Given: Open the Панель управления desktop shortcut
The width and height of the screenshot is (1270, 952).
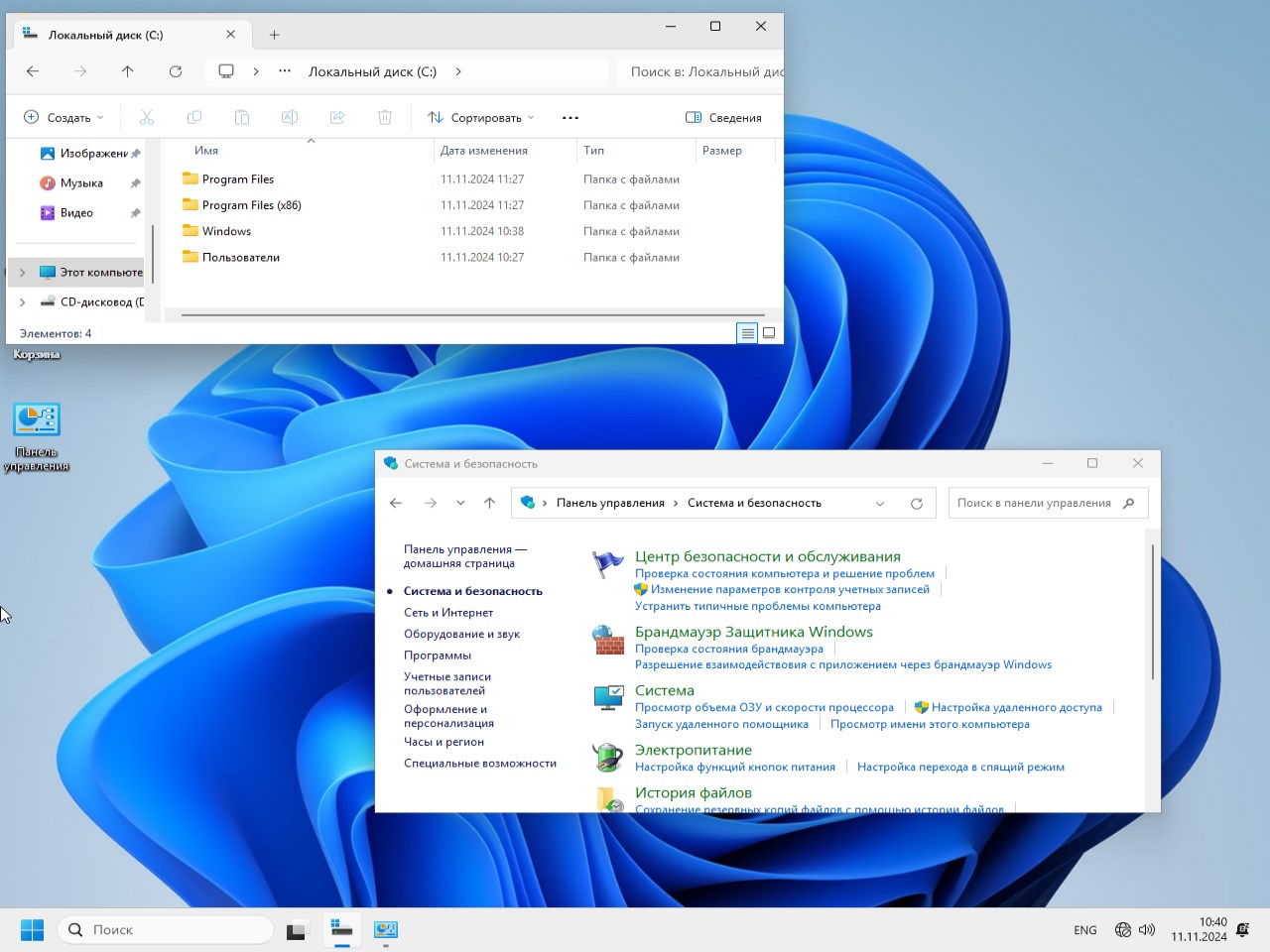Looking at the screenshot, I should point(37,437).
